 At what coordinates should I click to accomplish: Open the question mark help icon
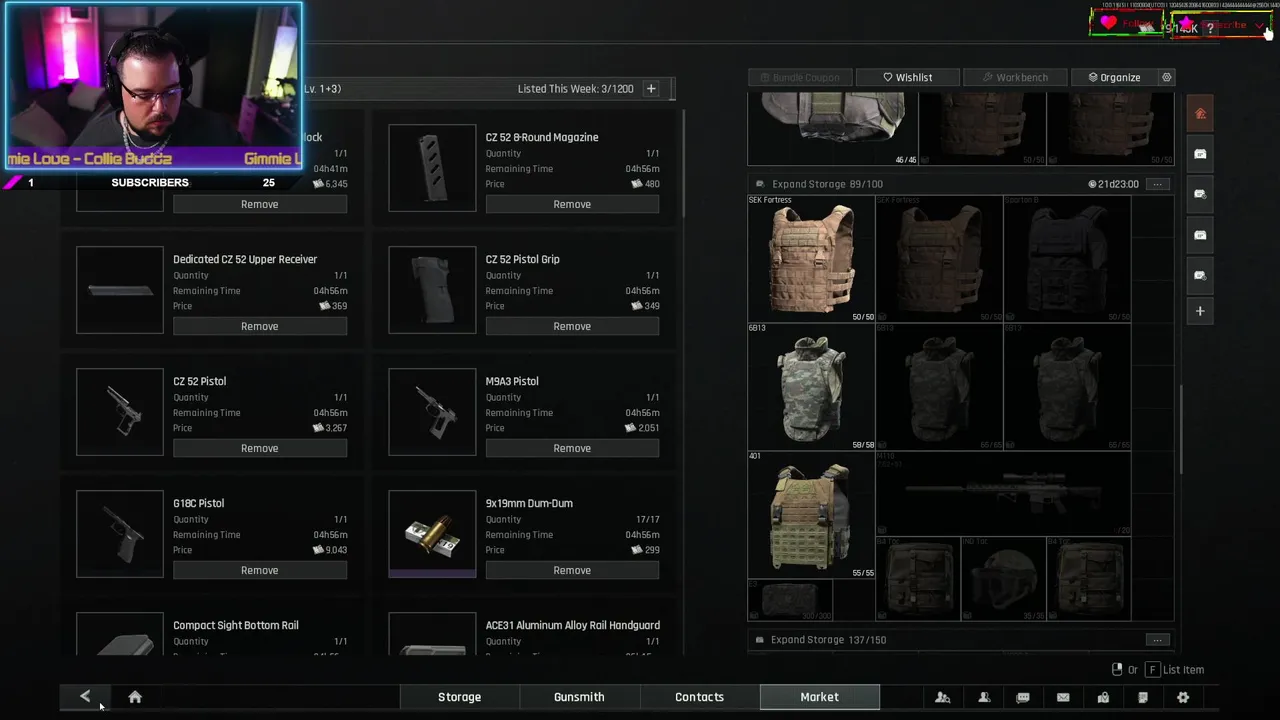pos(1209,28)
